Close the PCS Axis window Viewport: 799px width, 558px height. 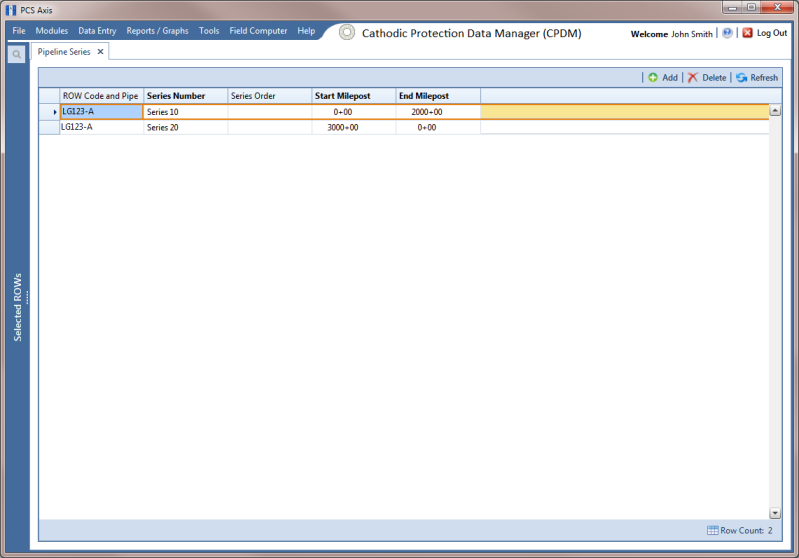pos(778,7)
